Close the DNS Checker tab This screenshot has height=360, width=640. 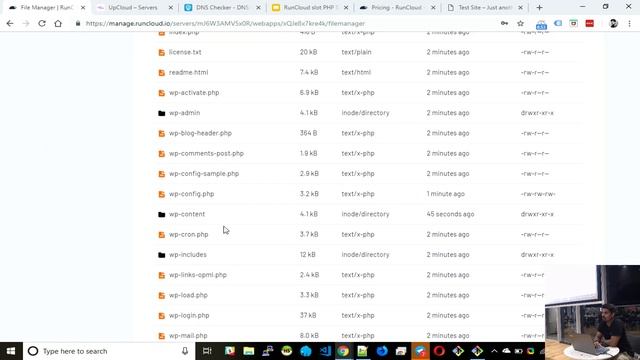click(258, 8)
